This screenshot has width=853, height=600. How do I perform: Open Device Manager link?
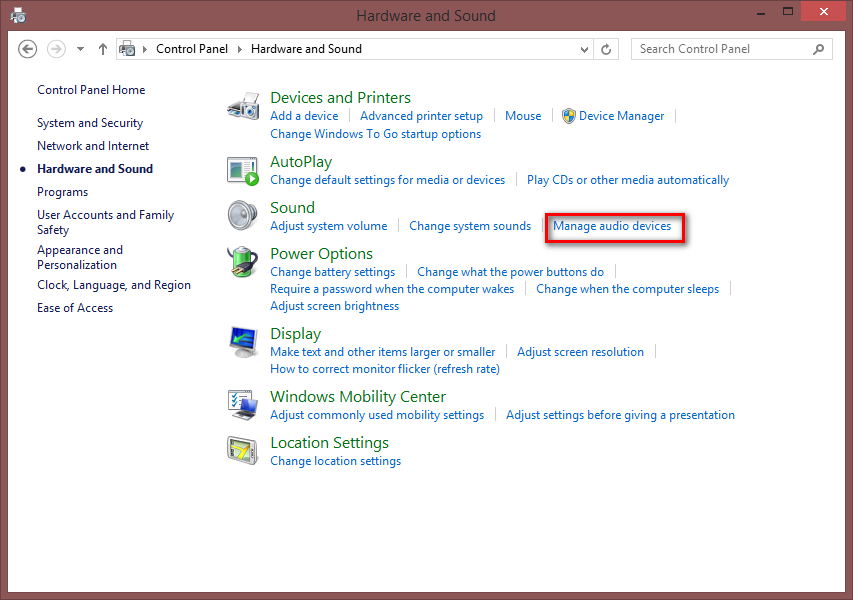(x=621, y=116)
